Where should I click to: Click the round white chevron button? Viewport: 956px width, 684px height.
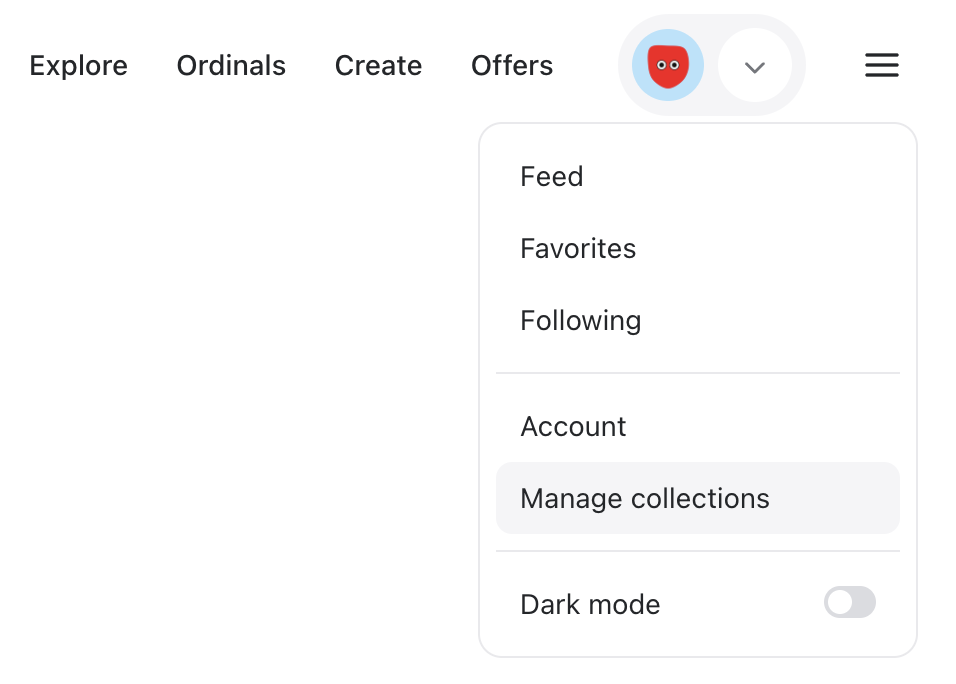click(x=755, y=66)
